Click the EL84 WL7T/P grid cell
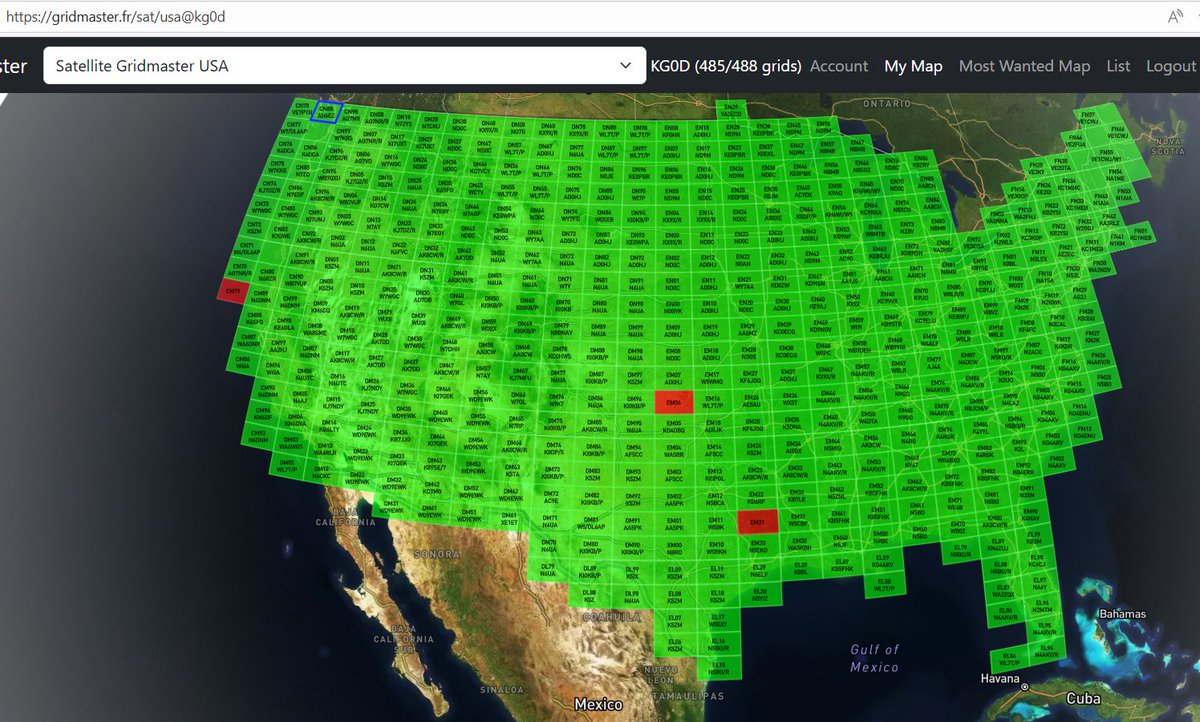This screenshot has width=1200, height=722. (1010, 660)
